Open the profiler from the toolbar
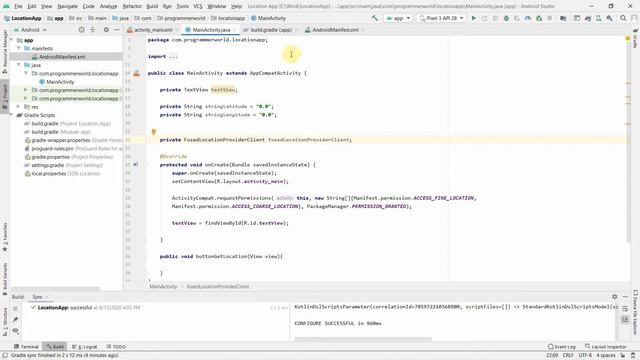This screenshot has width=640, height=360. pos(528,18)
